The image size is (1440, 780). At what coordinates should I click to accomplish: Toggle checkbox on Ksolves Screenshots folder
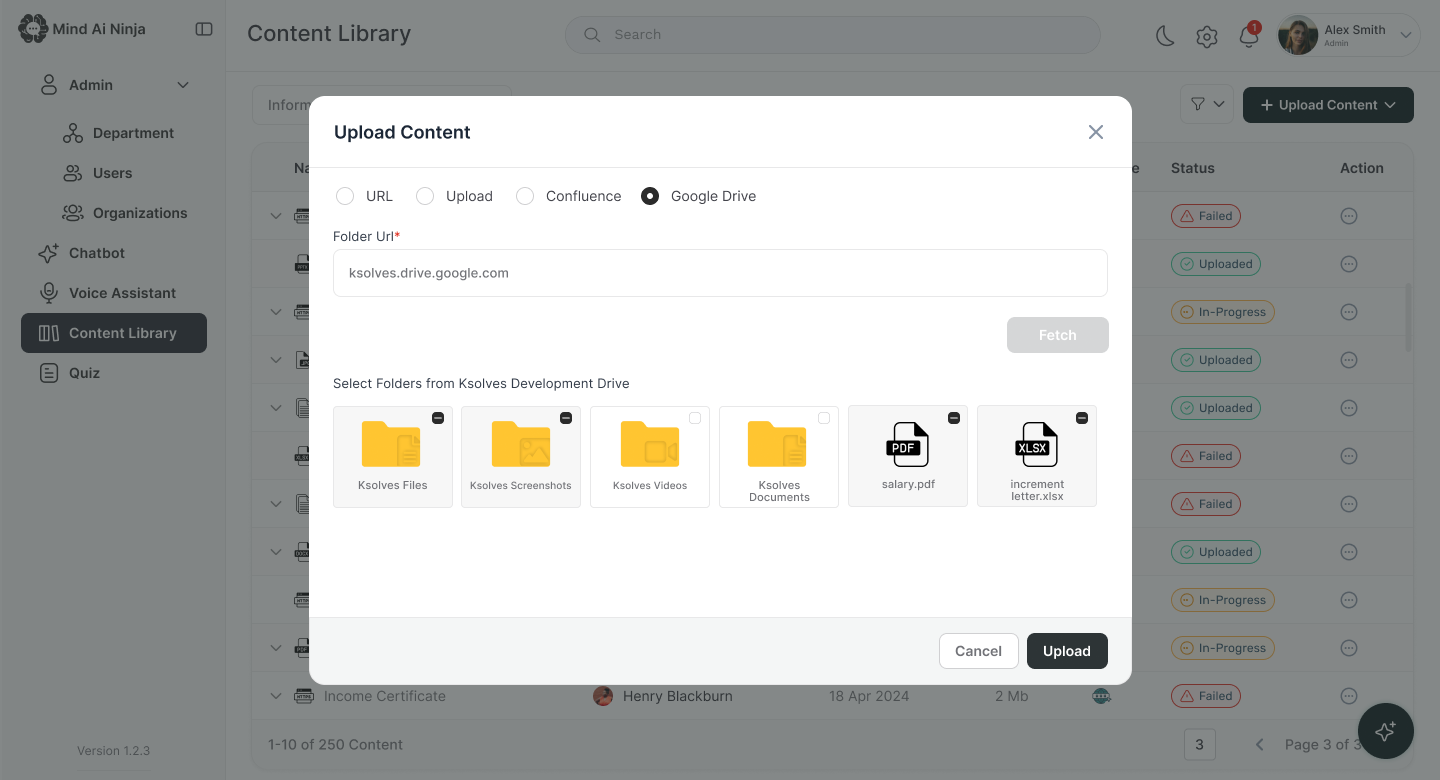click(566, 418)
